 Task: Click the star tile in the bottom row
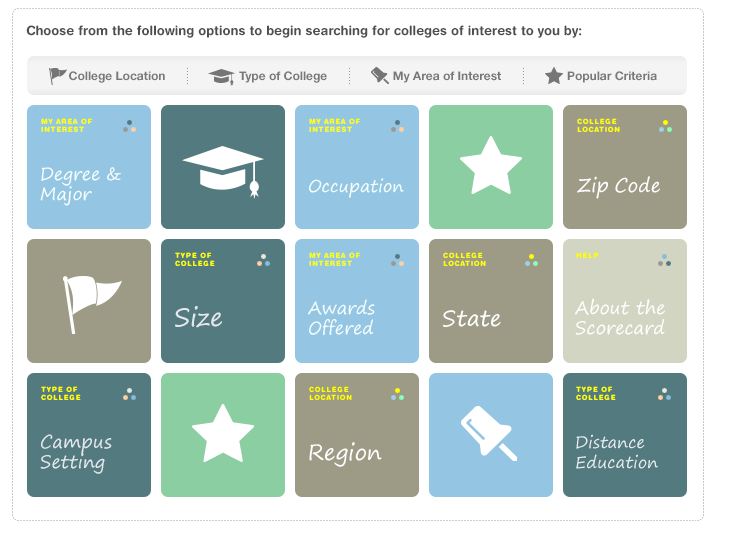click(223, 435)
